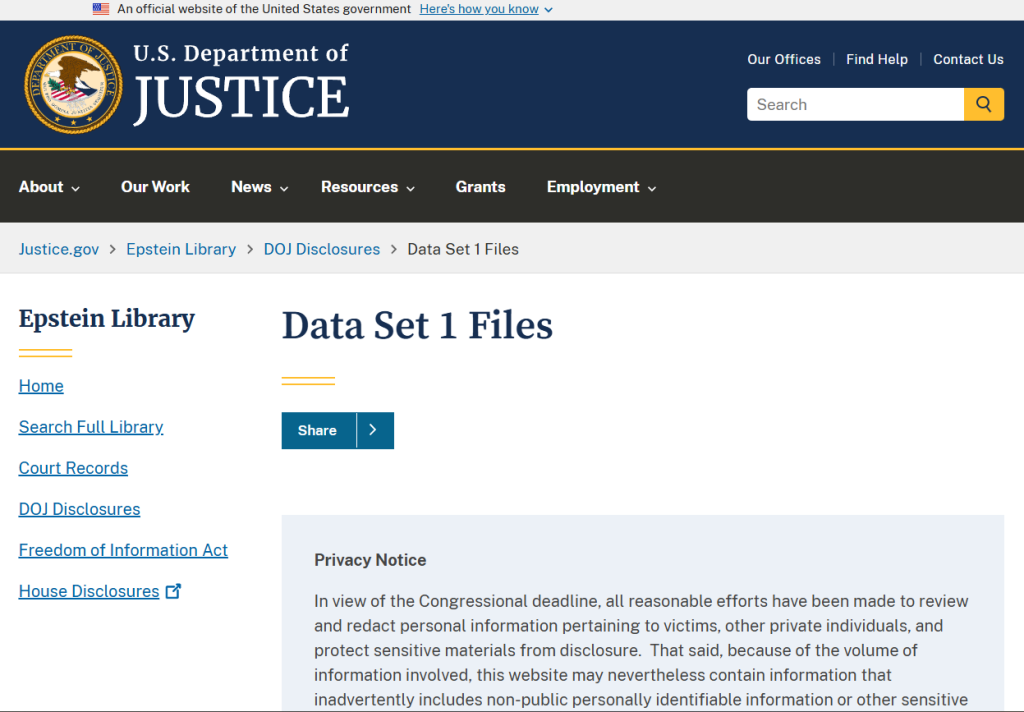Open the Epstein Library breadcrumb link
Image resolution: width=1024 pixels, height=712 pixels.
click(x=181, y=249)
